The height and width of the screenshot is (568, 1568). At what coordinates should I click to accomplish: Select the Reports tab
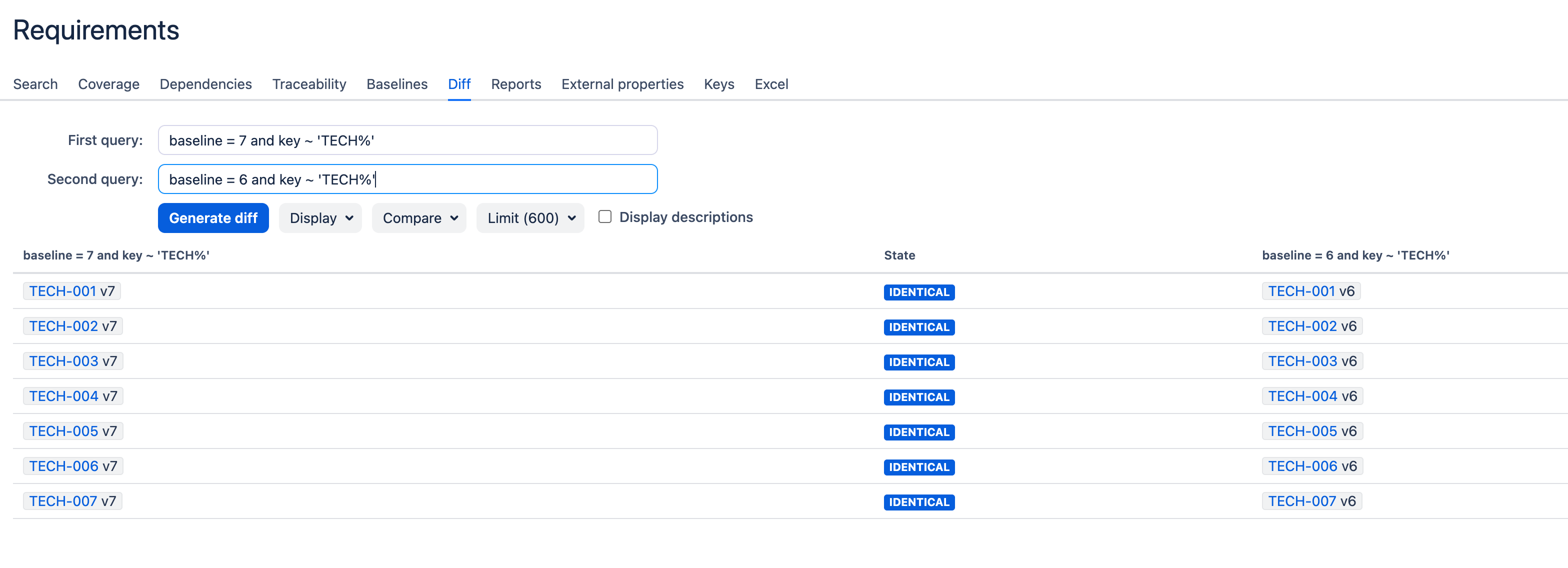coord(515,84)
